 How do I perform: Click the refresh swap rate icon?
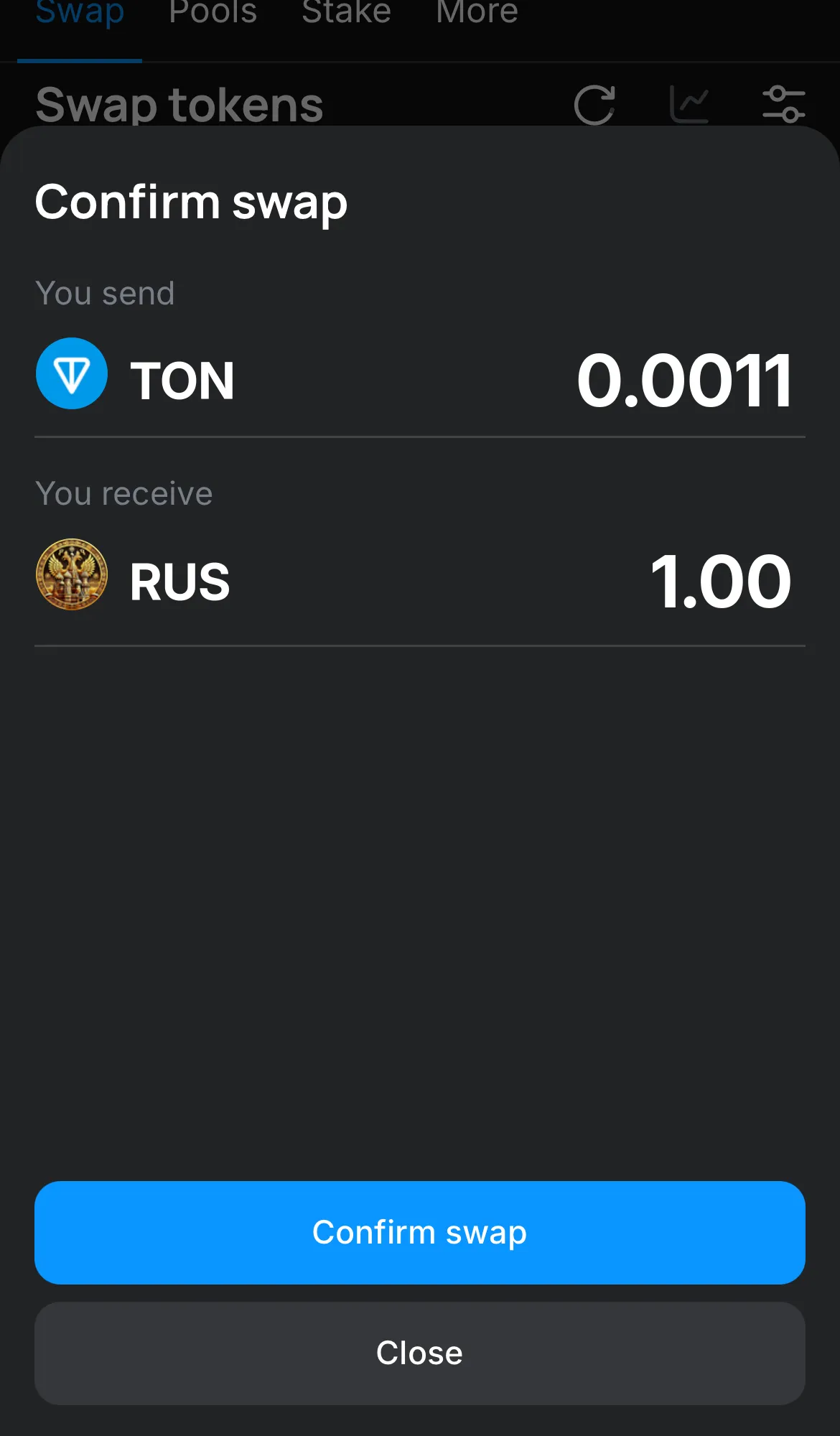[x=594, y=105]
